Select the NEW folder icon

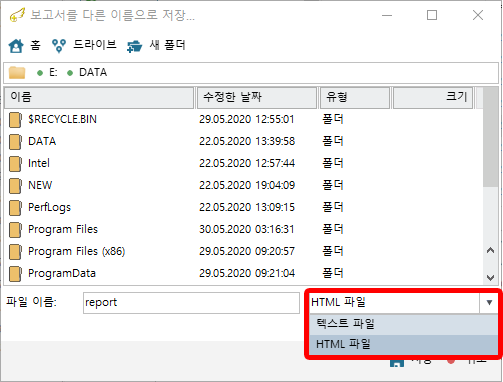click(15, 186)
